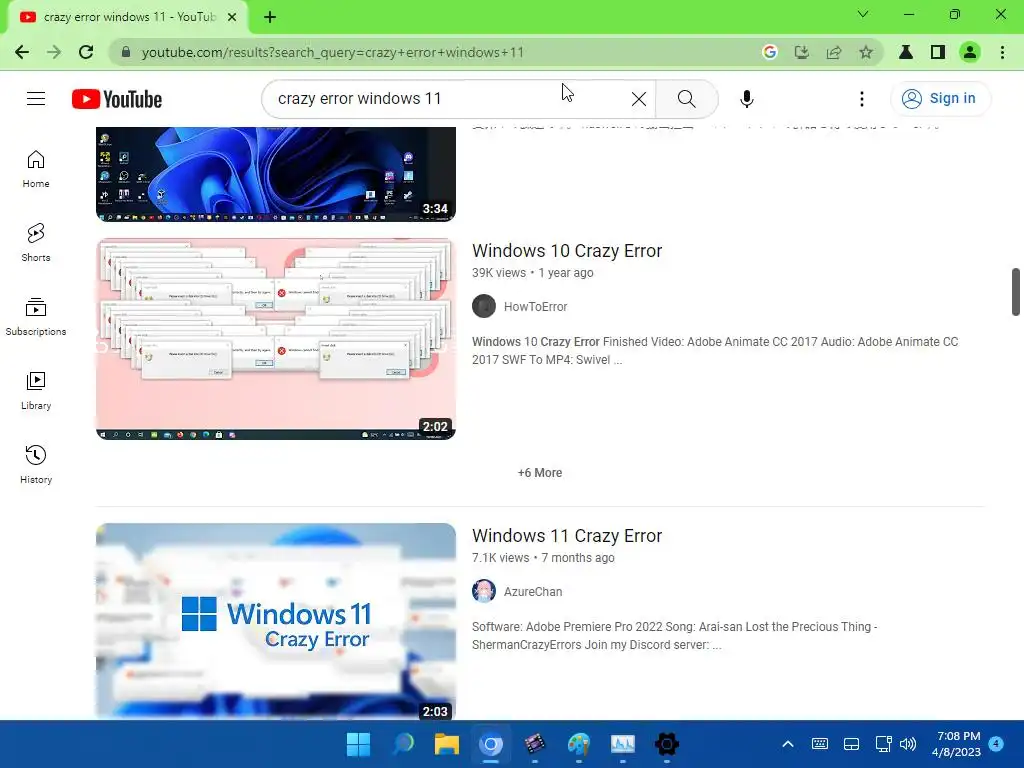Open Shorts in the sidebar
This screenshot has height=768, width=1024.
click(x=36, y=243)
